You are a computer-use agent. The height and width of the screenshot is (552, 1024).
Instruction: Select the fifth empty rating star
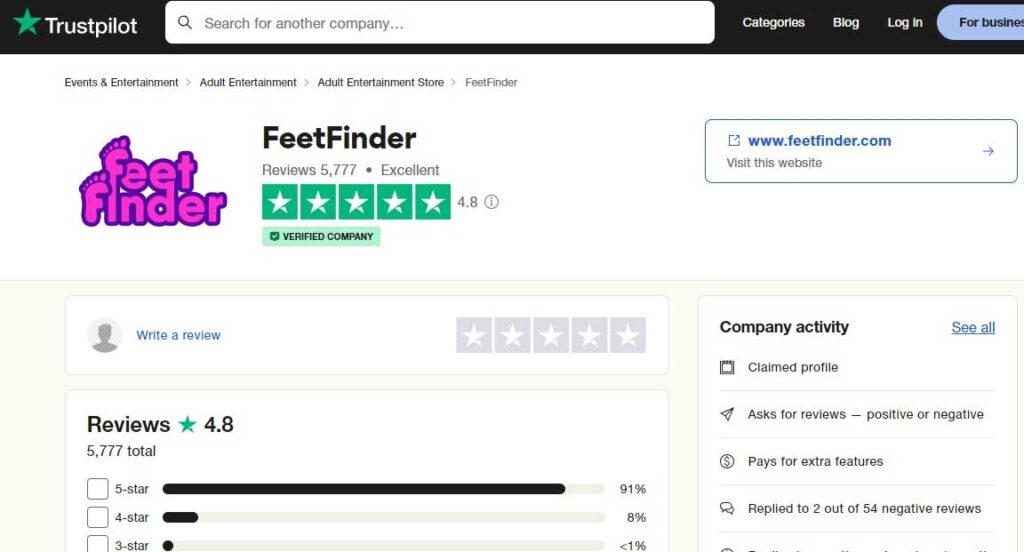tap(628, 335)
